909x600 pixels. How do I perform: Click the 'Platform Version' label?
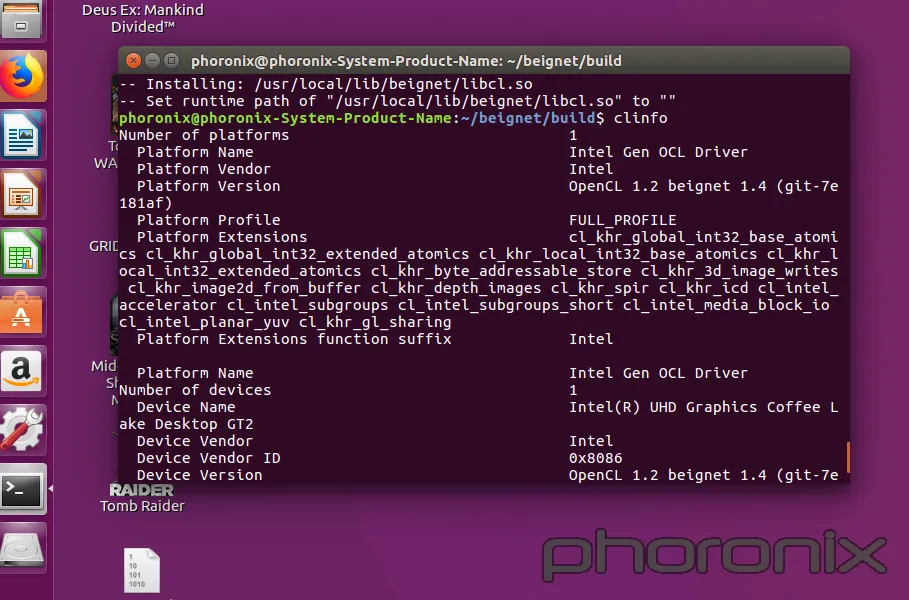point(208,186)
